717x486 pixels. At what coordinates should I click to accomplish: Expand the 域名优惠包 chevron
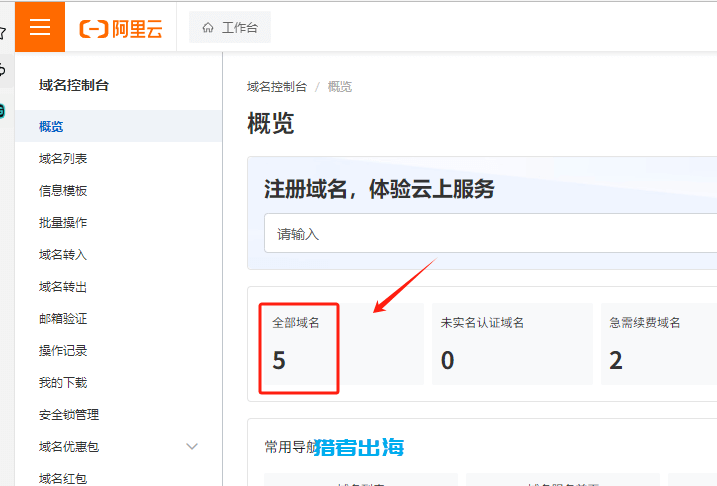(x=192, y=447)
